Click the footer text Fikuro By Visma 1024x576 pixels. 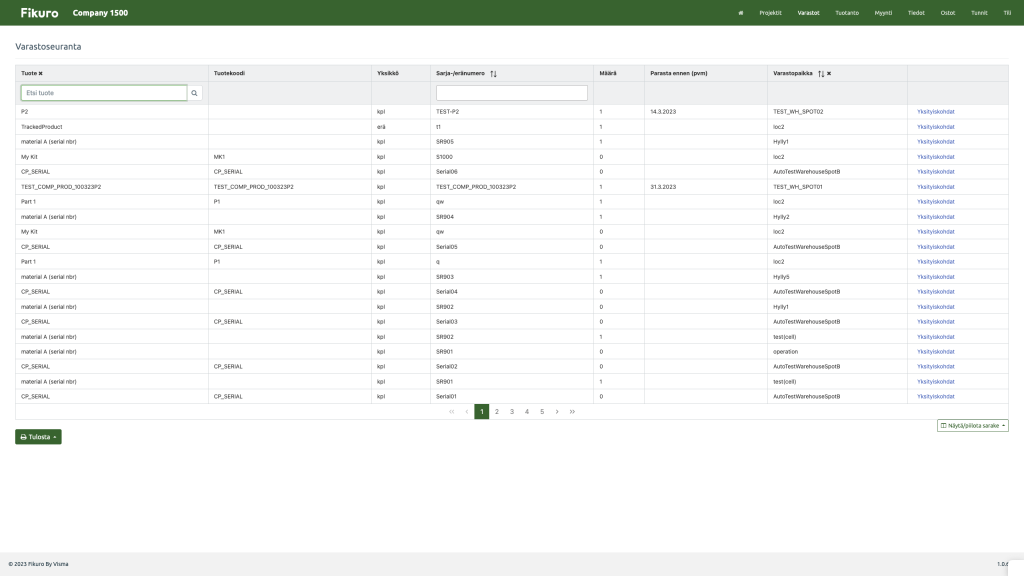48,564
